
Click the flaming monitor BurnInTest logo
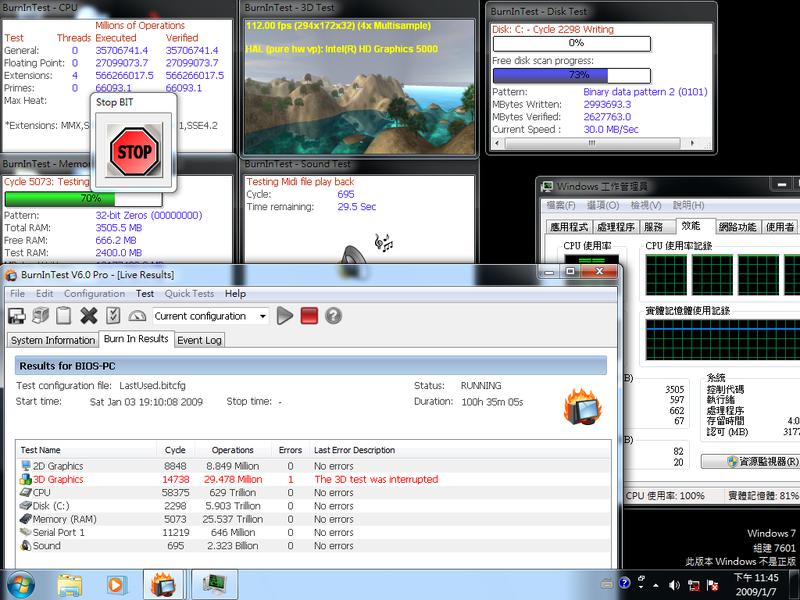[x=583, y=407]
